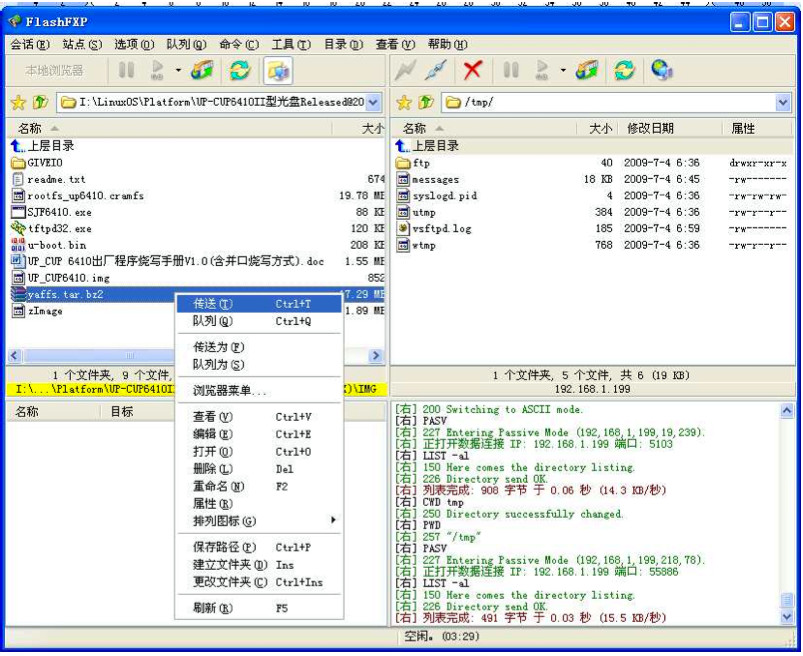This screenshot has width=803, height=656.
Task: Go up one folder in remote pane
Action: tap(425, 102)
